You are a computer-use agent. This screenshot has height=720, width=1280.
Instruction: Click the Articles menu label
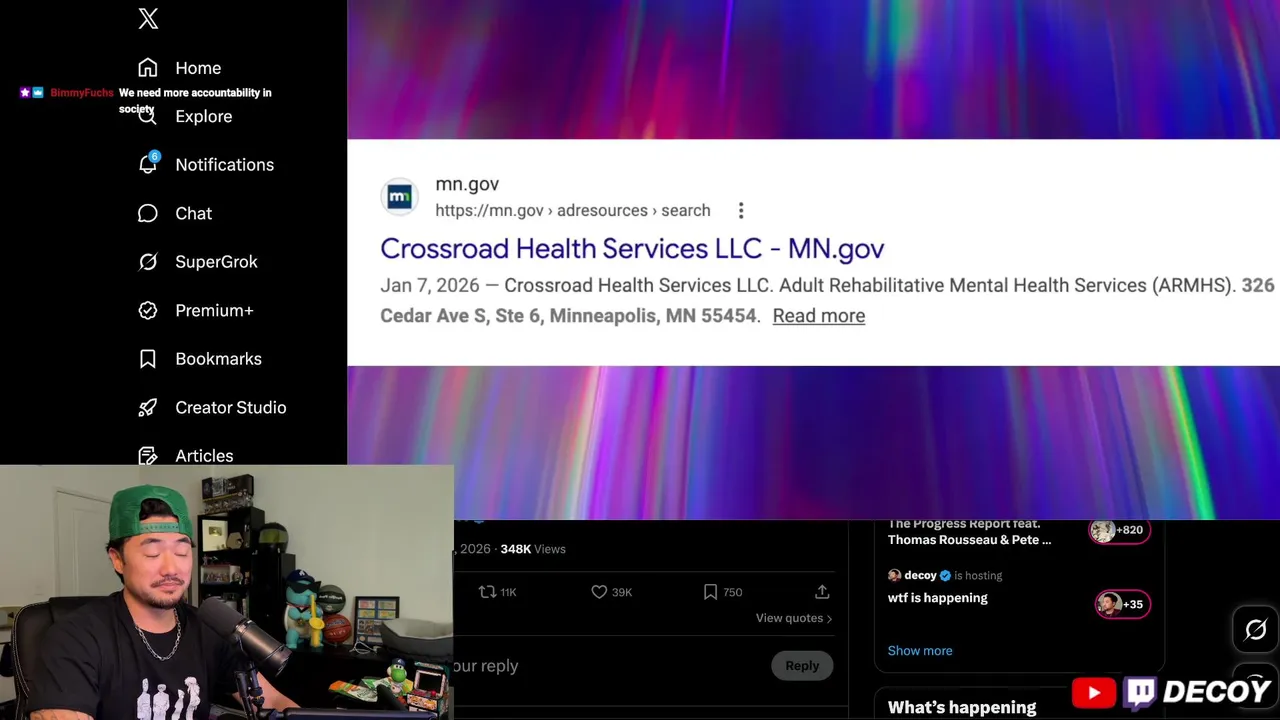[205, 456]
